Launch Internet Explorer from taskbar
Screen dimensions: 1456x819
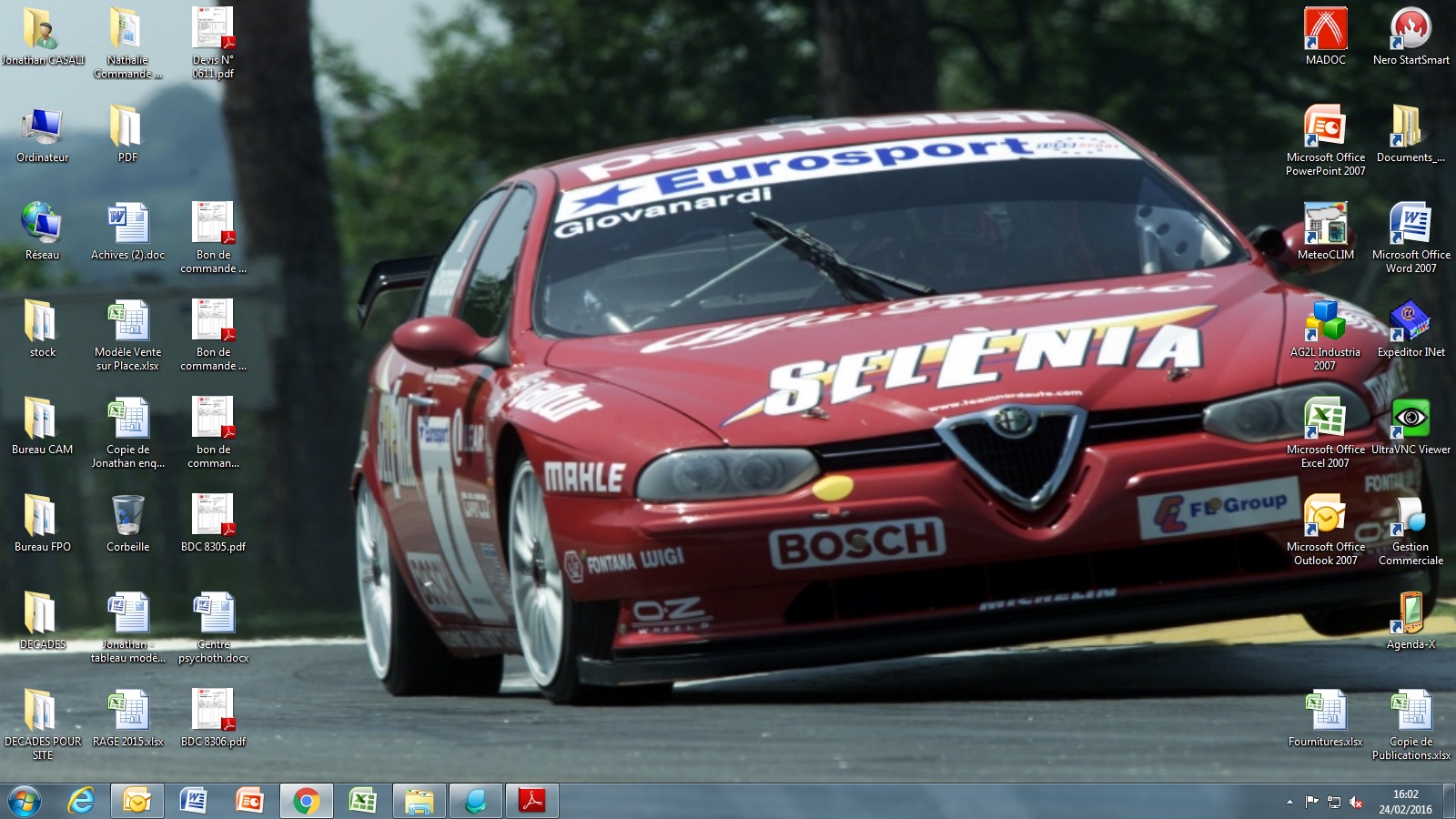(81, 801)
